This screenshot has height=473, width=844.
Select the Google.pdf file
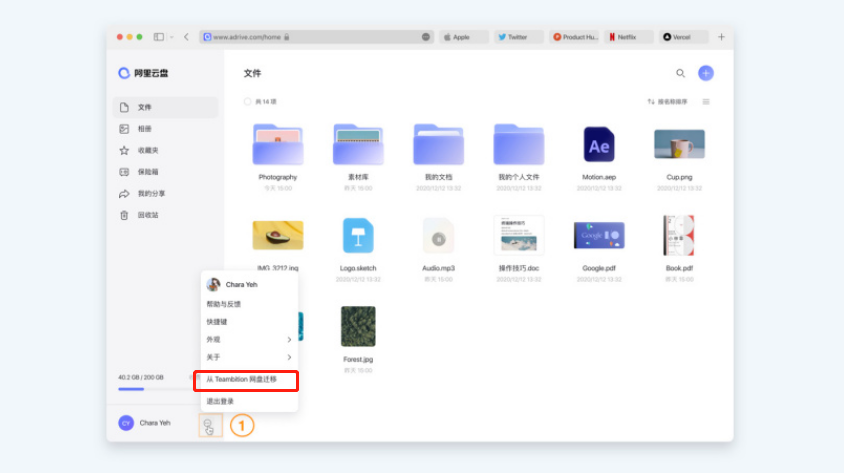coord(599,235)
